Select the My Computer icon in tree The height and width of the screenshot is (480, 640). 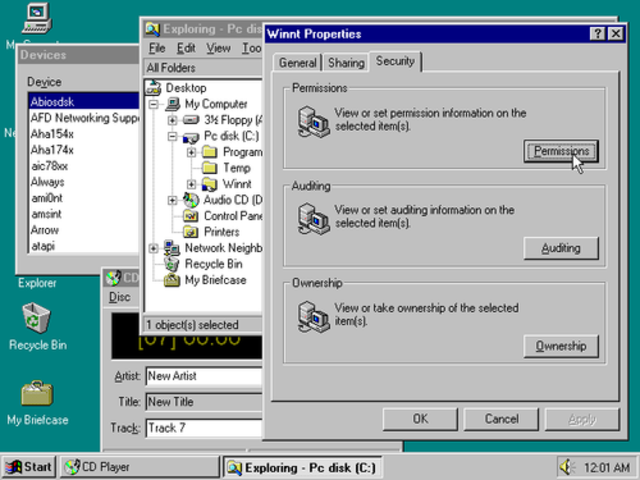click(173, 104)
